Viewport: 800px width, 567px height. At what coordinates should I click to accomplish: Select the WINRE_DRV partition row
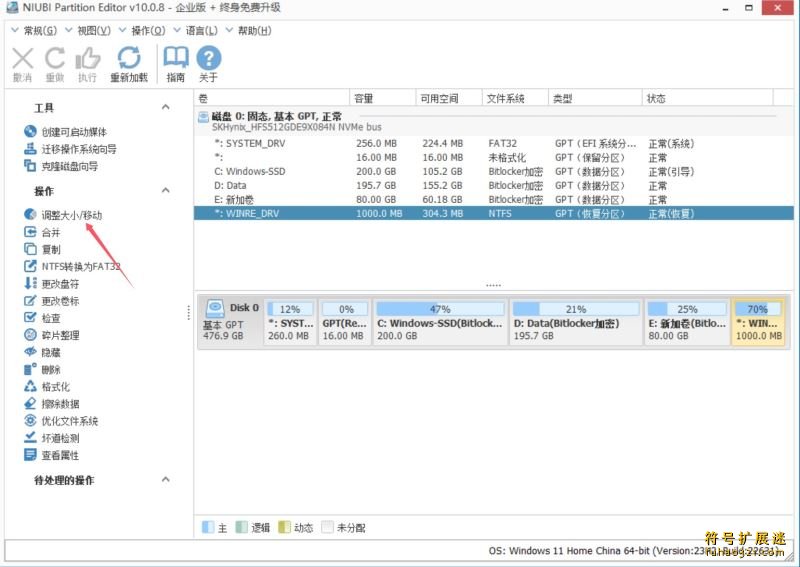[493, 213]
